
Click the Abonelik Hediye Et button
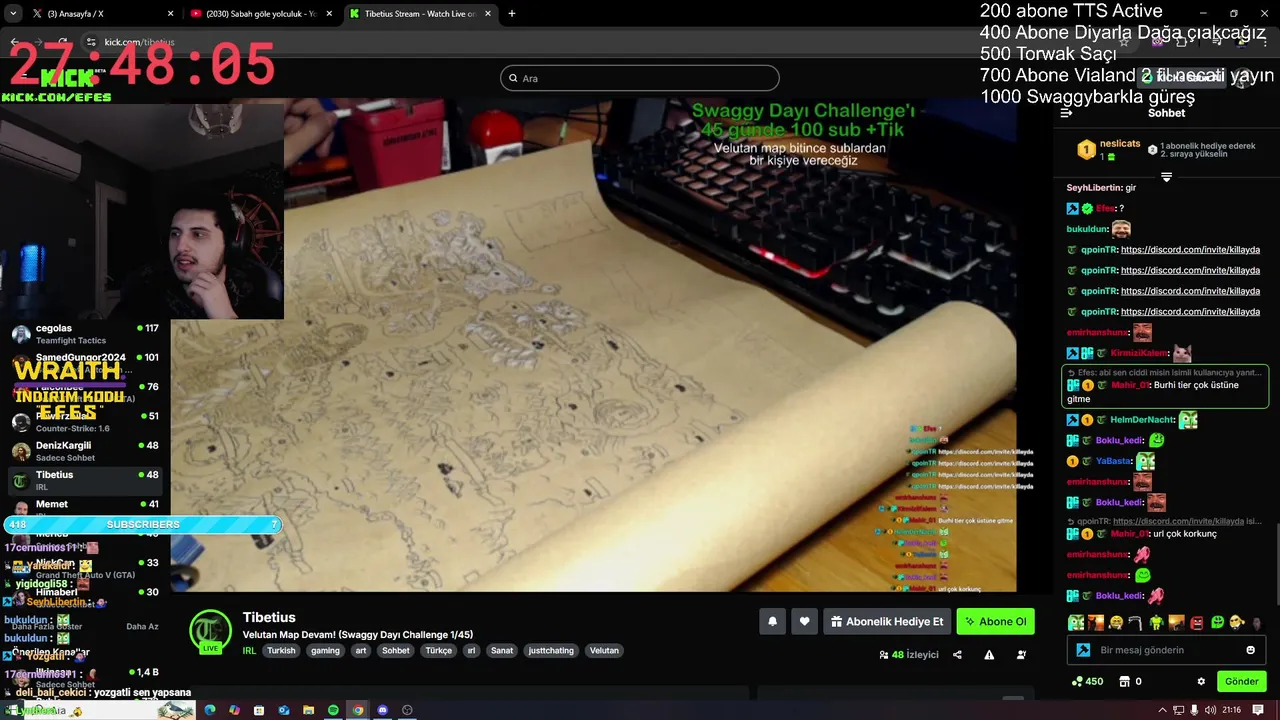click(887, 621)
